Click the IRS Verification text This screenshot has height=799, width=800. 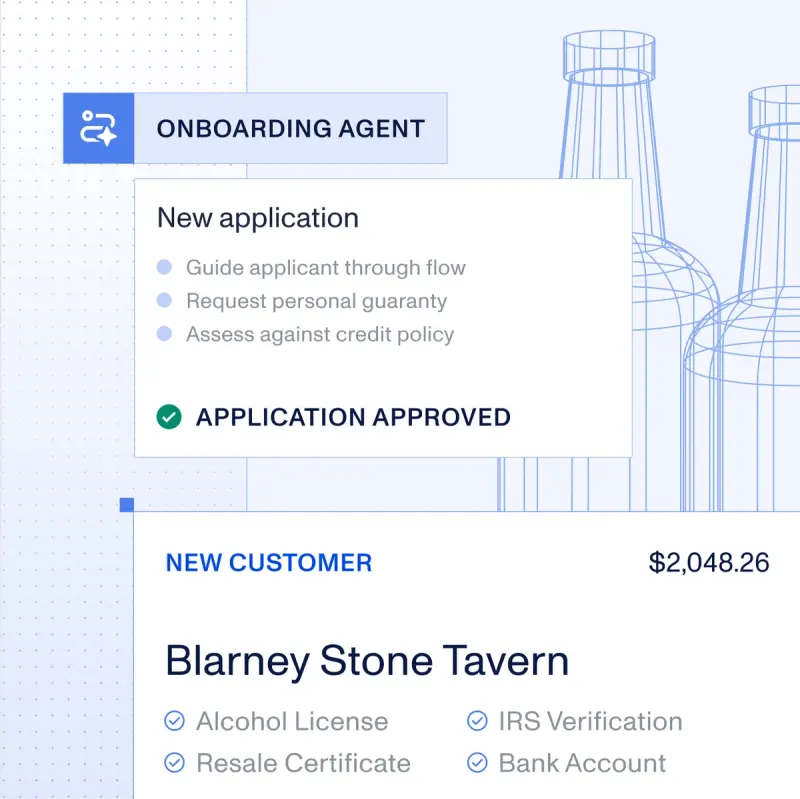tap(591, 721)
